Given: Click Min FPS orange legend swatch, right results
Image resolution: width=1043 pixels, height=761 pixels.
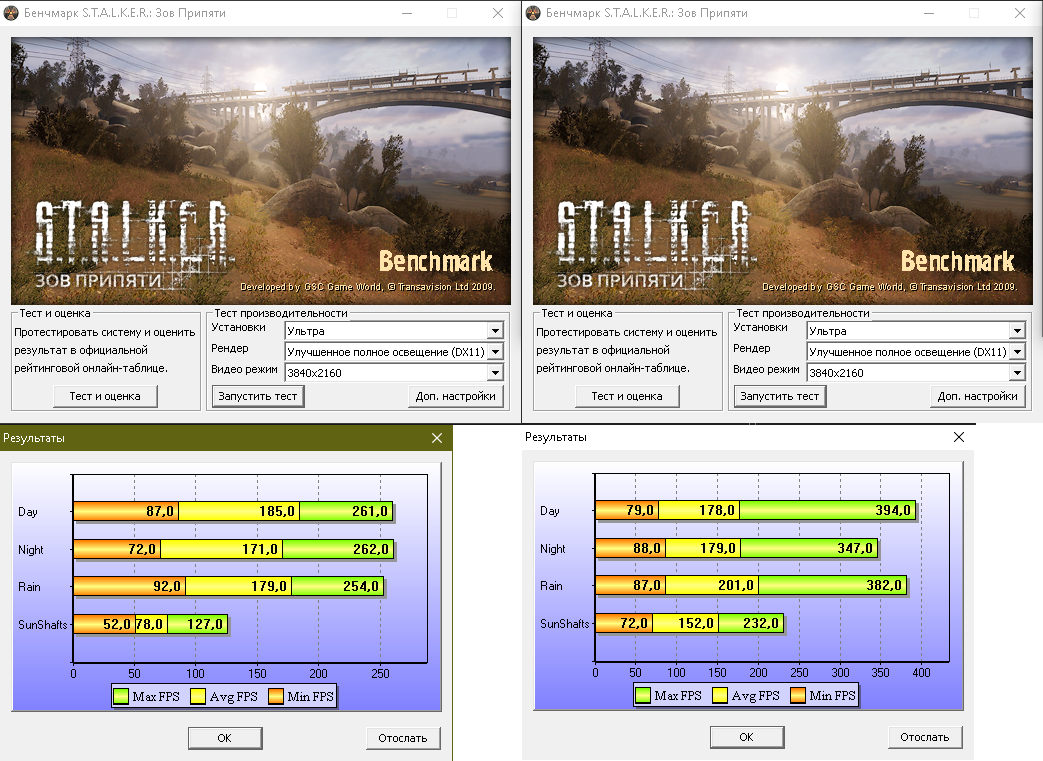Looking at the screenshot, I should coord(798,695).
